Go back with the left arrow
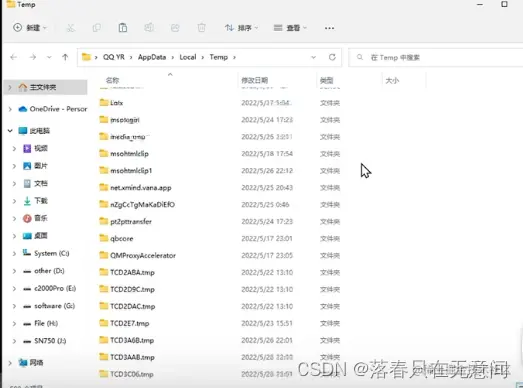The width and height of the screenshot is (523, 388). 14,57
